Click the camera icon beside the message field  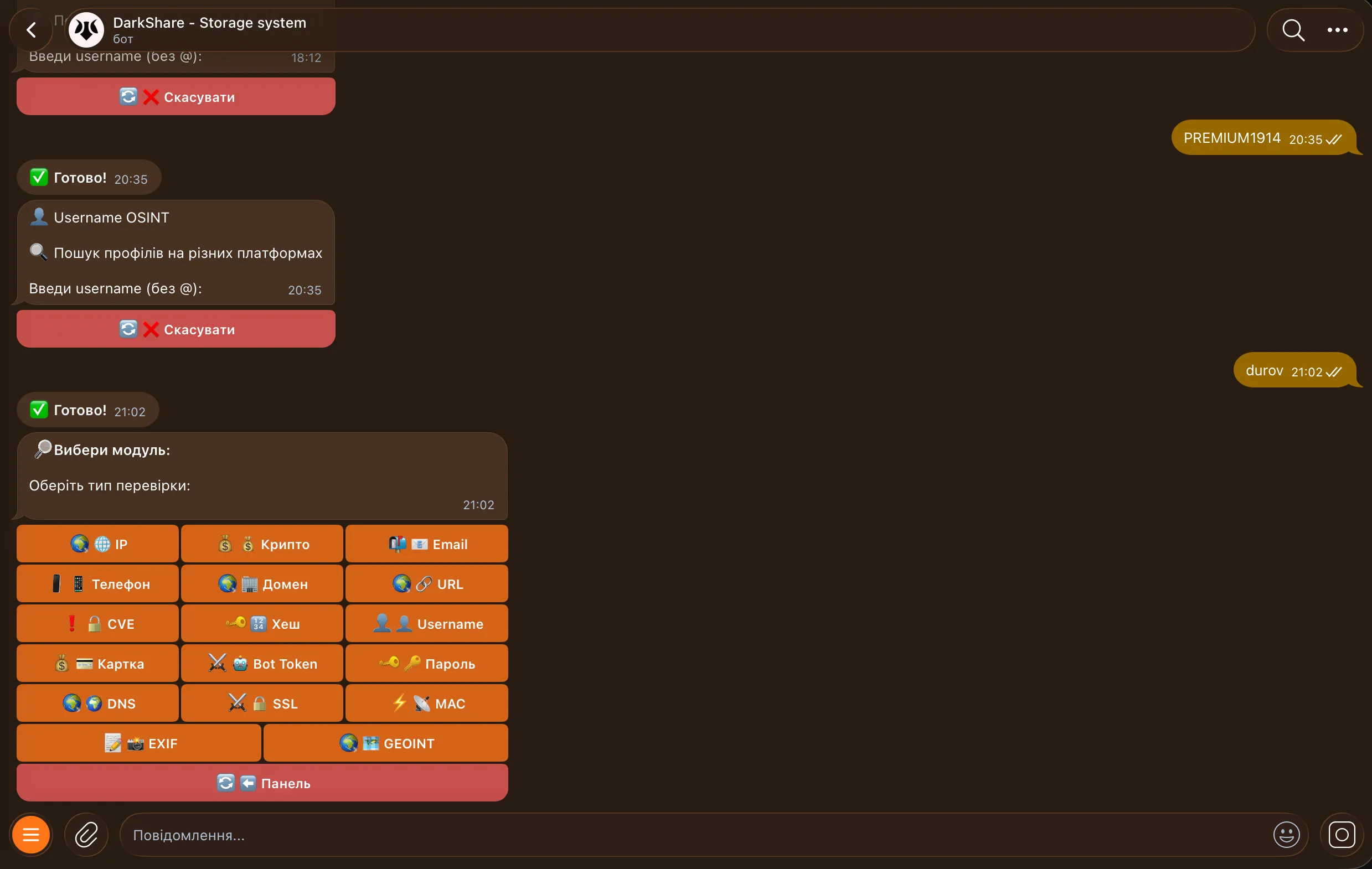click(1342, 835)
